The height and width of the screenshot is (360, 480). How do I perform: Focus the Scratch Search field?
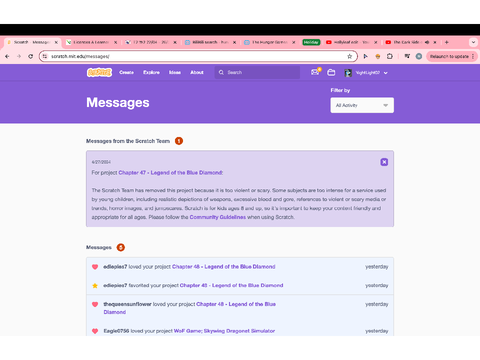pyautogui.click(x=257, y=72)
